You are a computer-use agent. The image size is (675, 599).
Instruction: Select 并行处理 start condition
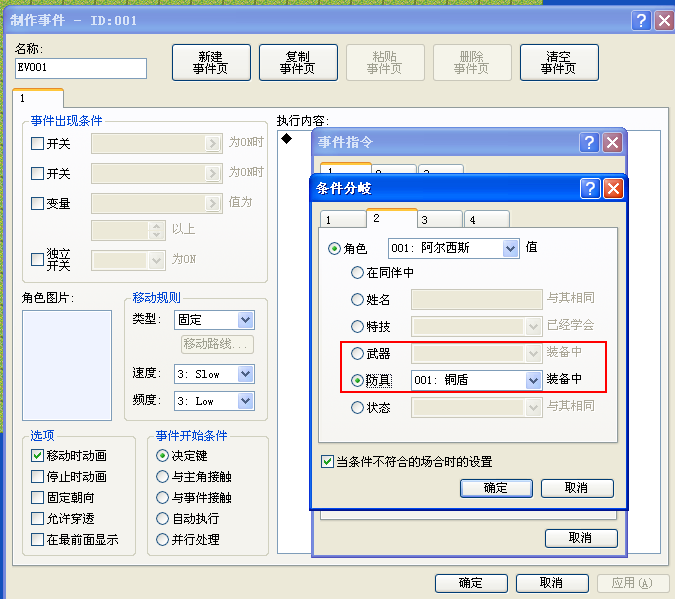(x=162, y=539)
